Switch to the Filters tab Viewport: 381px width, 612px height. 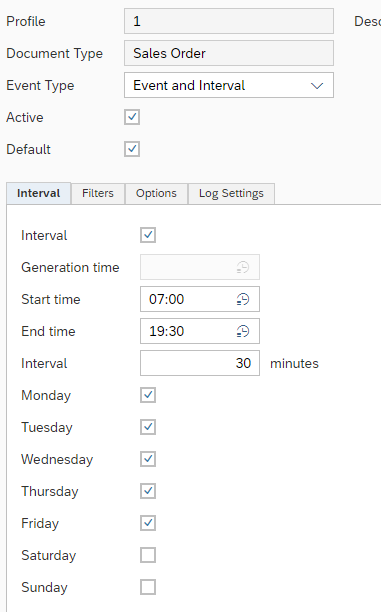[98, 194]
